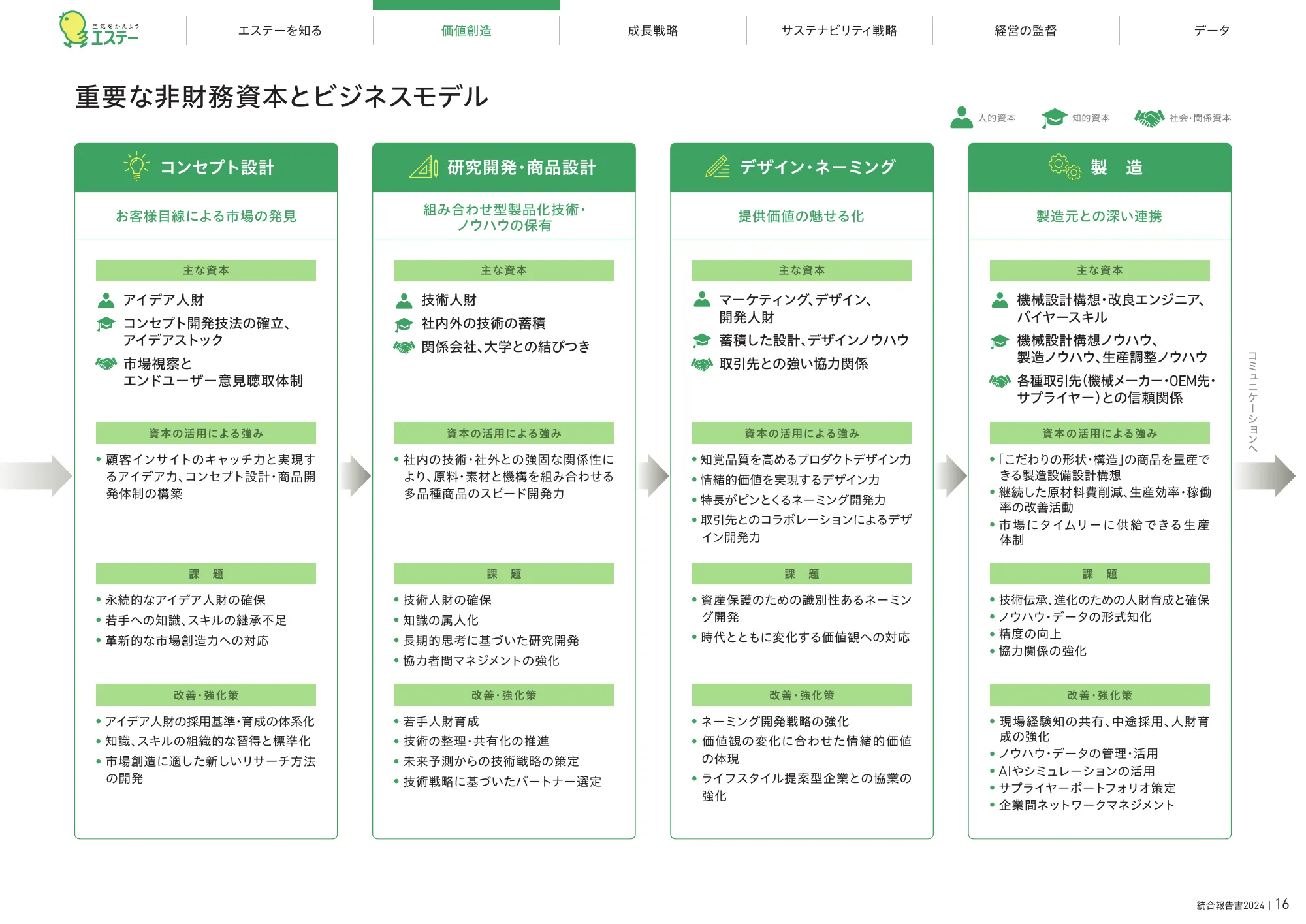
Task: Click the cap icon beside 機械設計構想ノウハウ
Action: (x=1000, y=341)
